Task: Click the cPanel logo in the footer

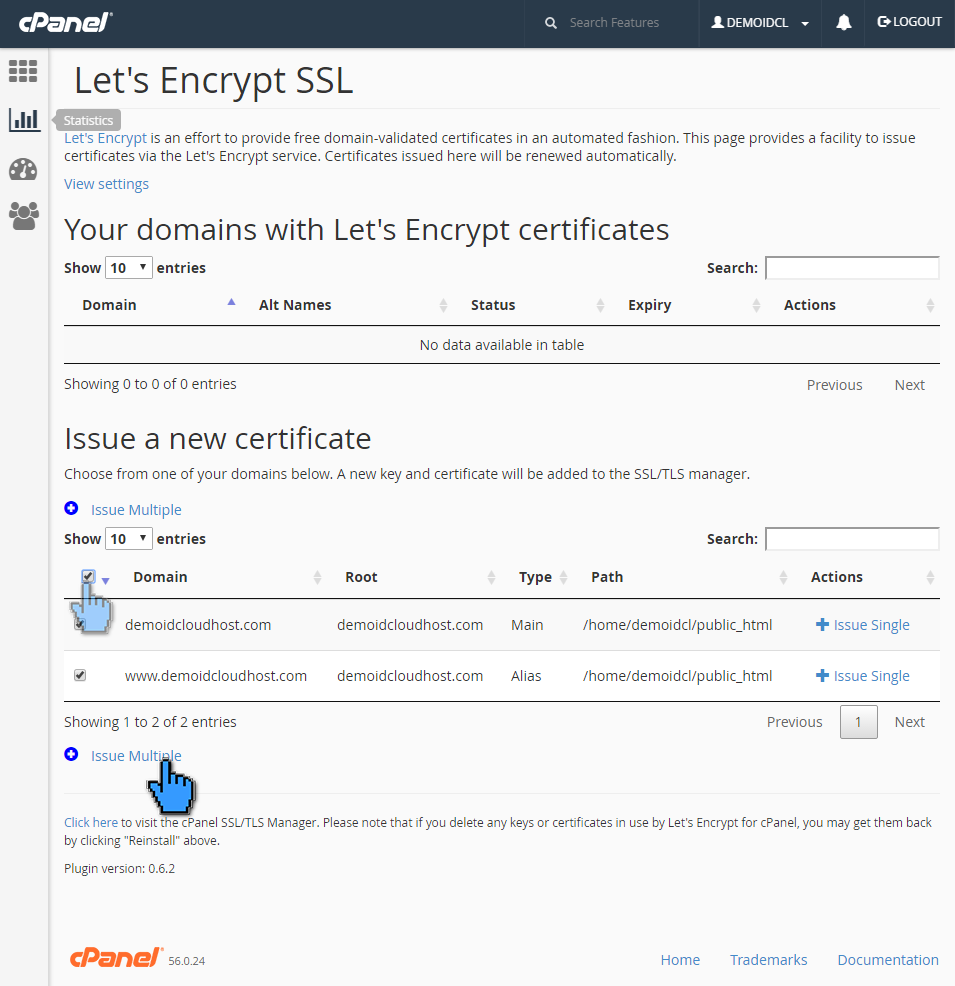Action: (x=115, y=958)
